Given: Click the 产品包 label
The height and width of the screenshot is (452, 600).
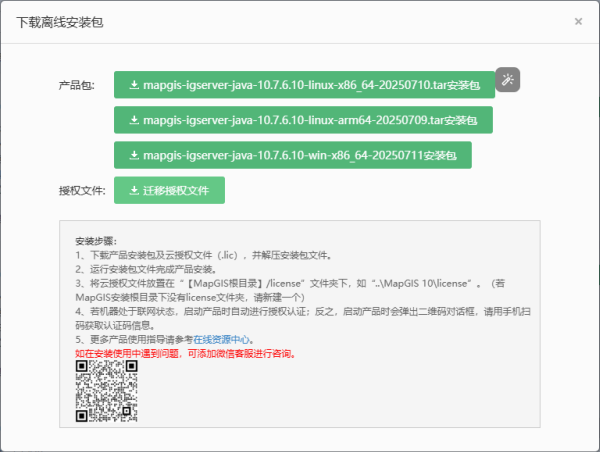Looking at the screenshot, I should coord(77,87).
